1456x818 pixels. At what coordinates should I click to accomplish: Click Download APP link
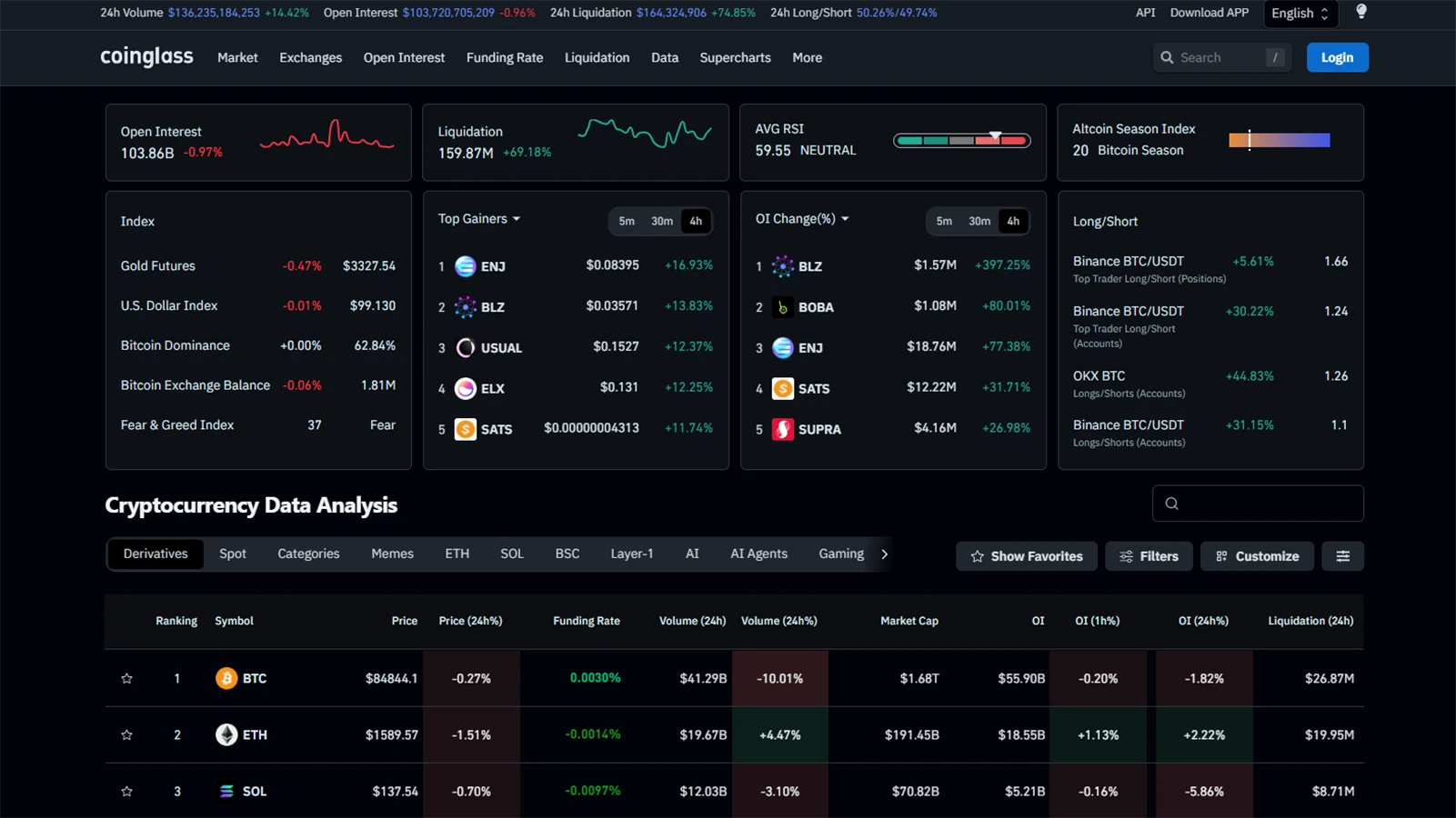(x=1209, y=13)
